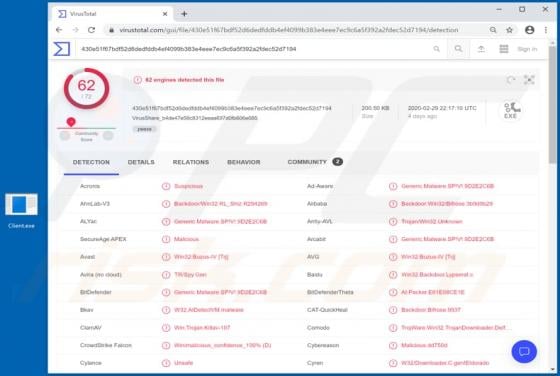Click the search magnifier in VirusTotal bar
The width and height of the screenshot is (560, 376).
(x=458, y=49)
